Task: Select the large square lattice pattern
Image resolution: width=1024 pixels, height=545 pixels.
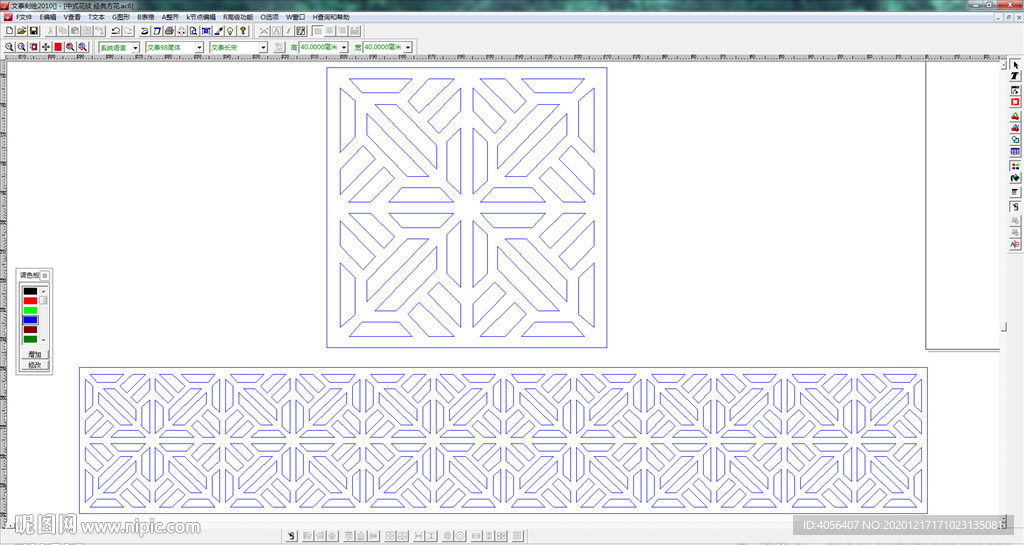Action: click(467, 208)
